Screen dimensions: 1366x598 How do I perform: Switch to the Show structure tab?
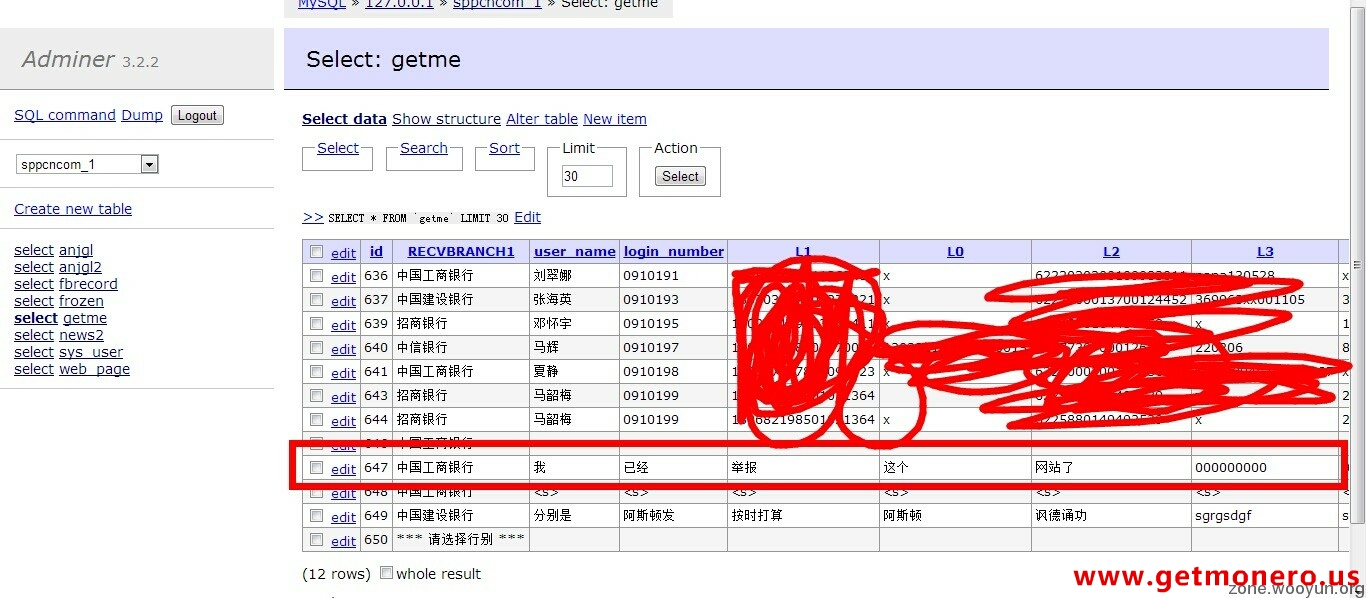point(446,119)
